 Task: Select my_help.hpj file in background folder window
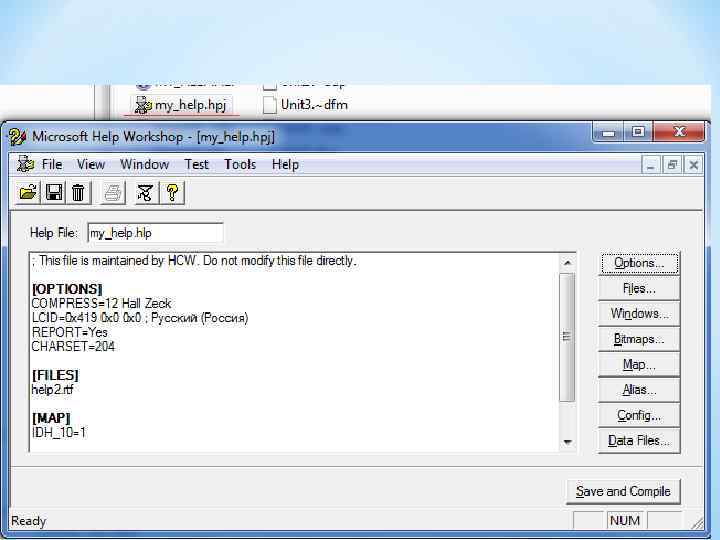coord(180,105)
